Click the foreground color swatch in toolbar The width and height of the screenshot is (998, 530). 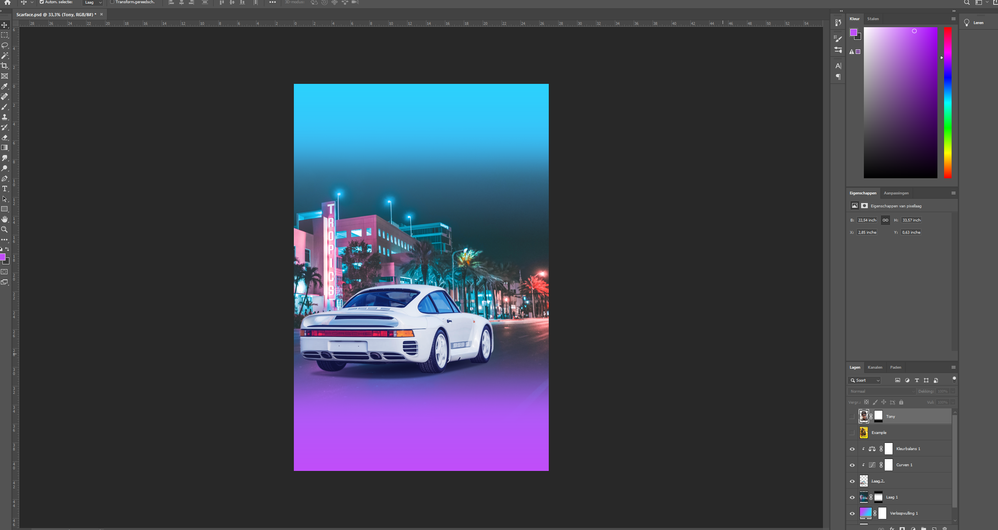click(3, 257)
